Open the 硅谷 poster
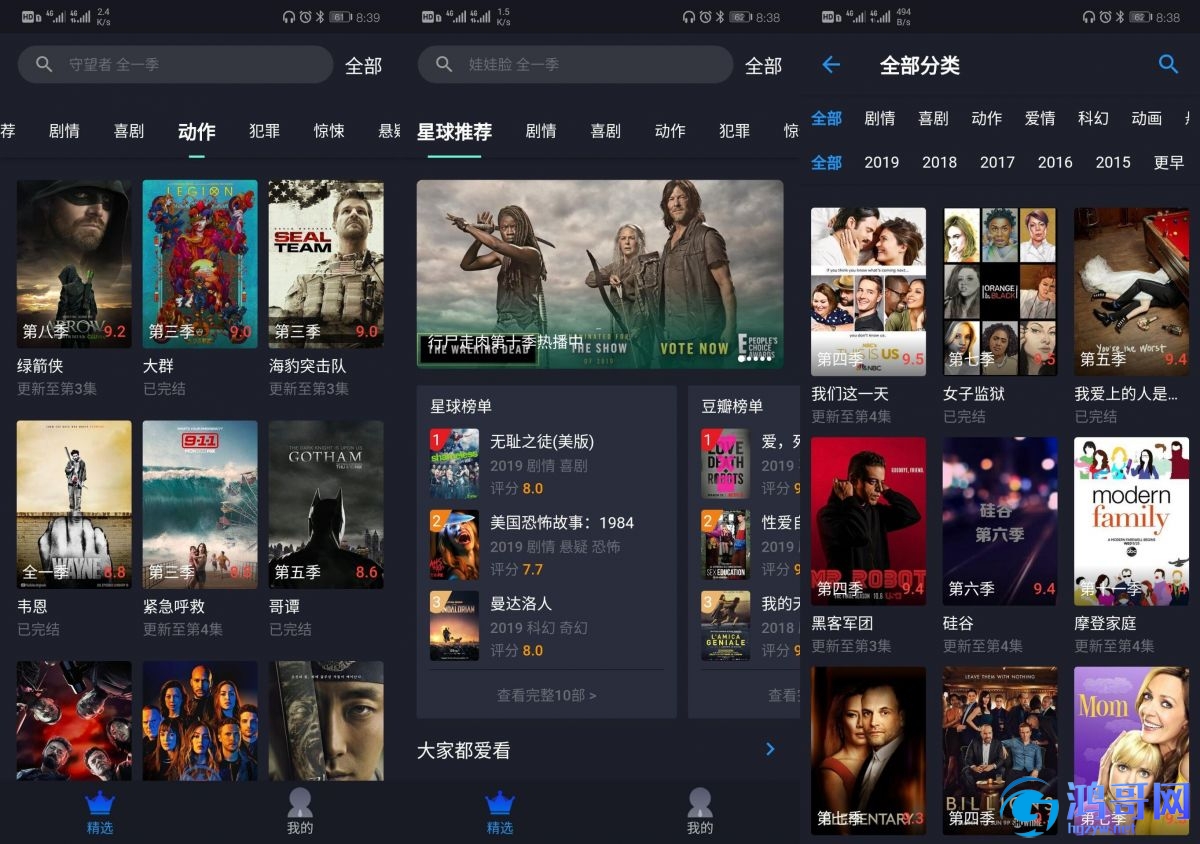This screenshot has height=844, width=1200. click(x=1000, y=521)
